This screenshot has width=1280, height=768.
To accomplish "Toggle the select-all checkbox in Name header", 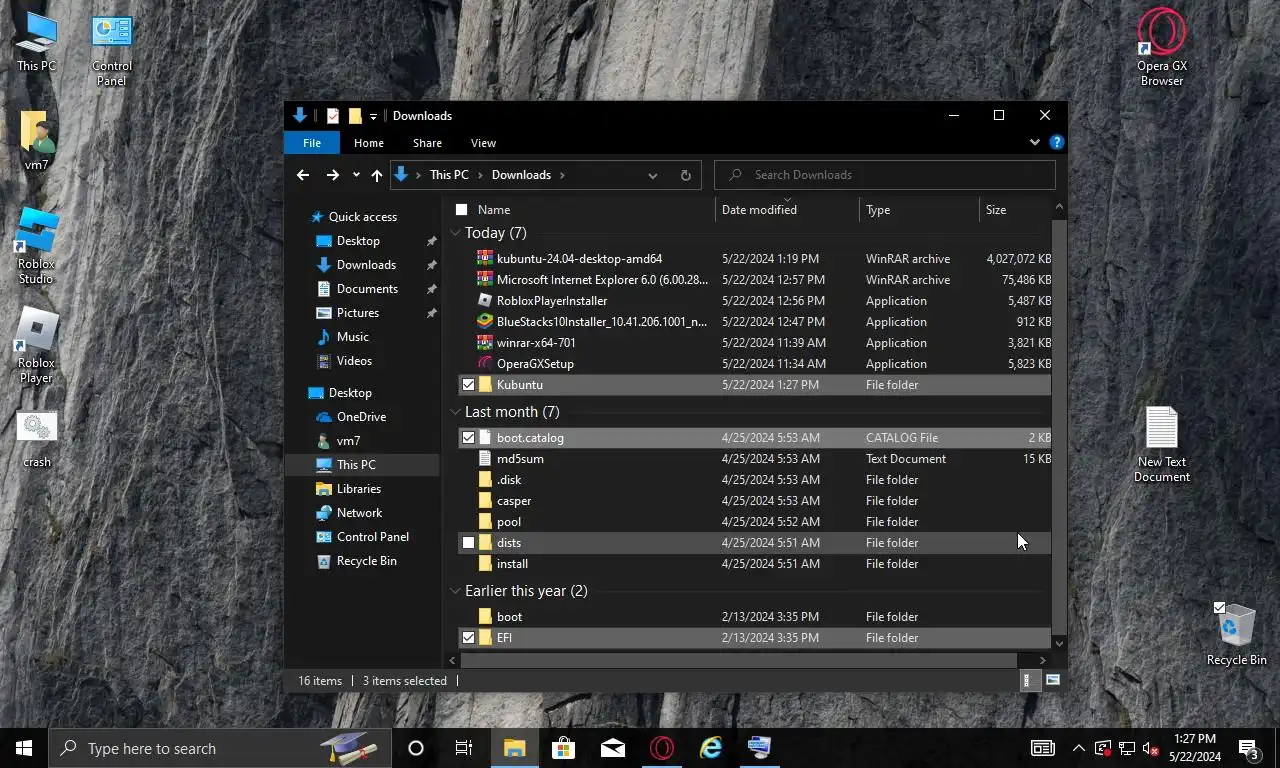I will 461,210.
